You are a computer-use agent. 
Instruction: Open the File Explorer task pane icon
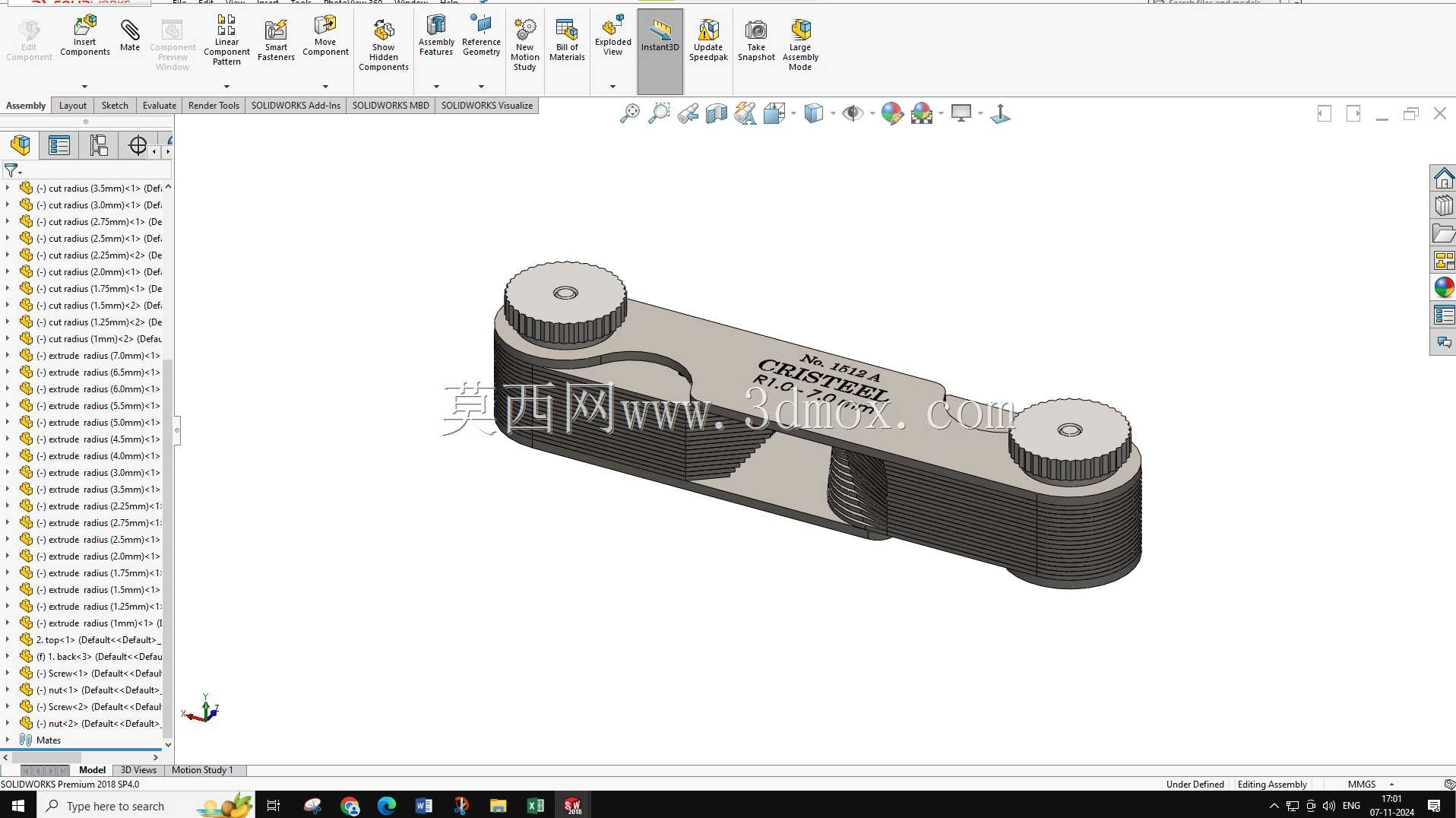pos(1443,233)
